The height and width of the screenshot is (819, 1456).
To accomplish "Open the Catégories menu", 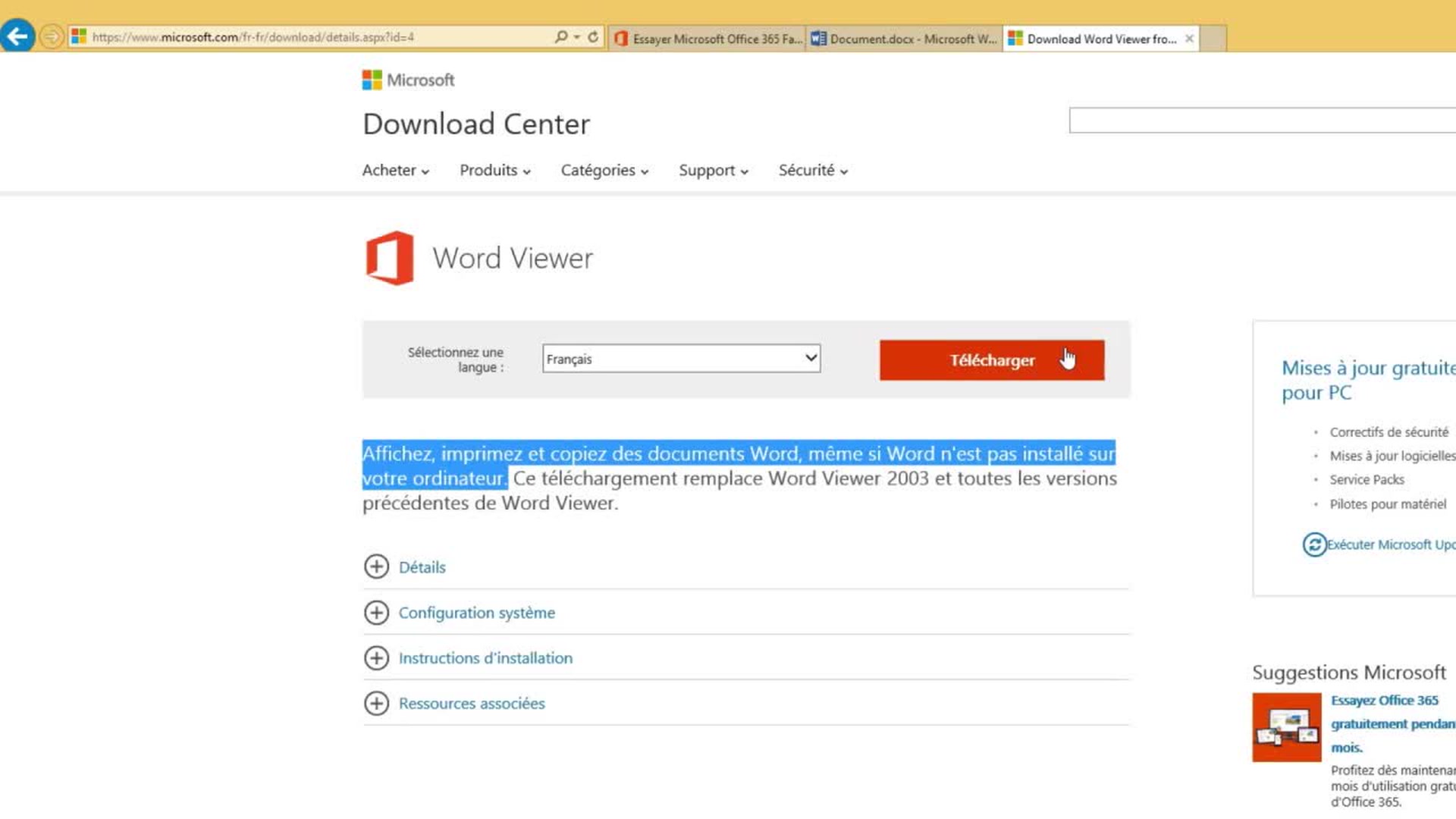I will pyautogui.click(x=604, y=171).
